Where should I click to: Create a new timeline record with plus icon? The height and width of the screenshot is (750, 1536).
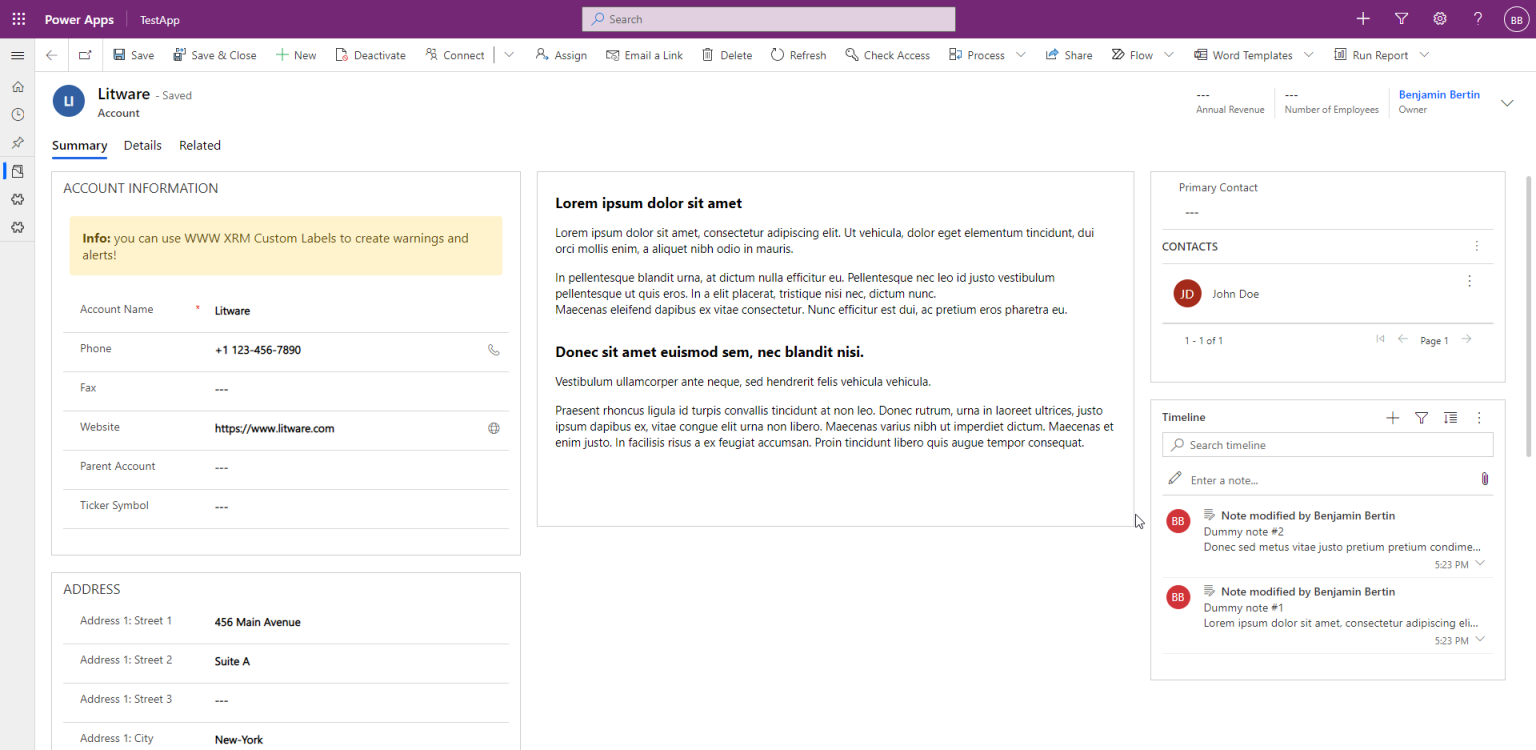tap(1393, 418)
